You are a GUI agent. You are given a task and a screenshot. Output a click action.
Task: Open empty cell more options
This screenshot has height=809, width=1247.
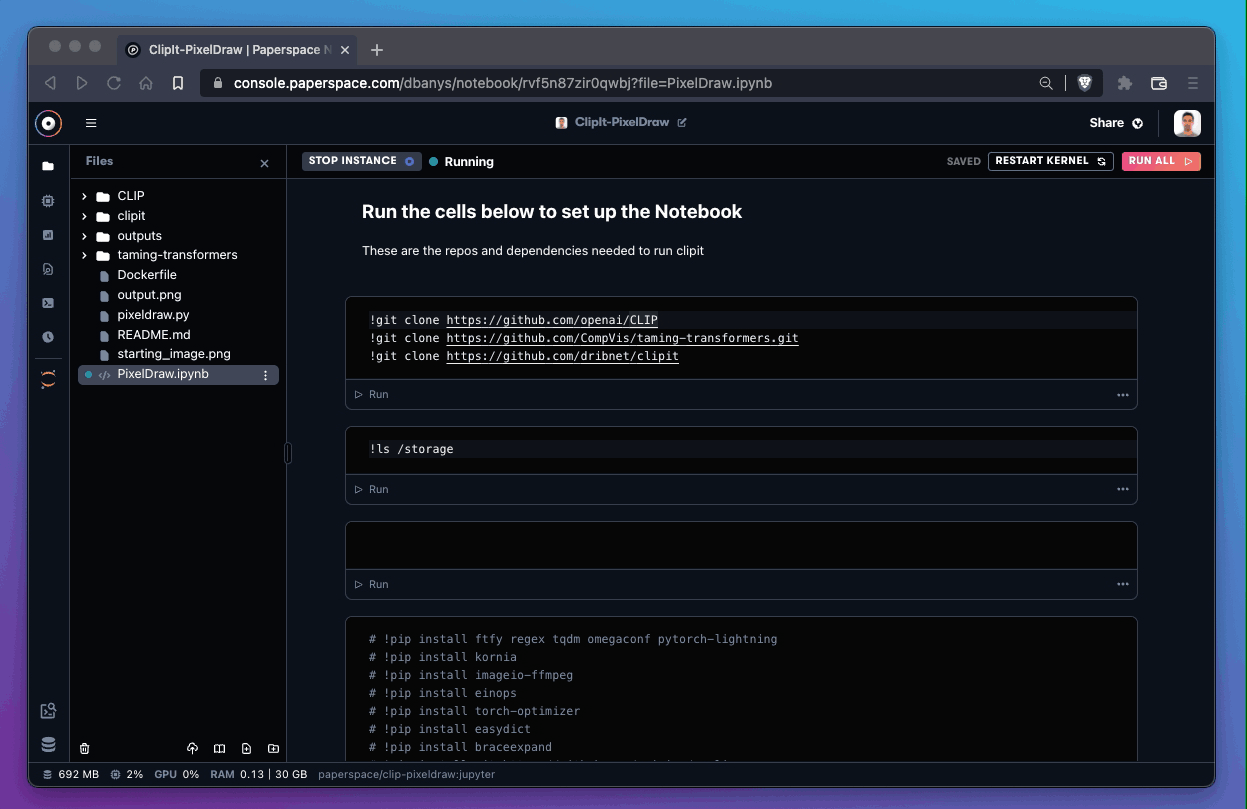pyautogui.click(x=1122, y=585)
